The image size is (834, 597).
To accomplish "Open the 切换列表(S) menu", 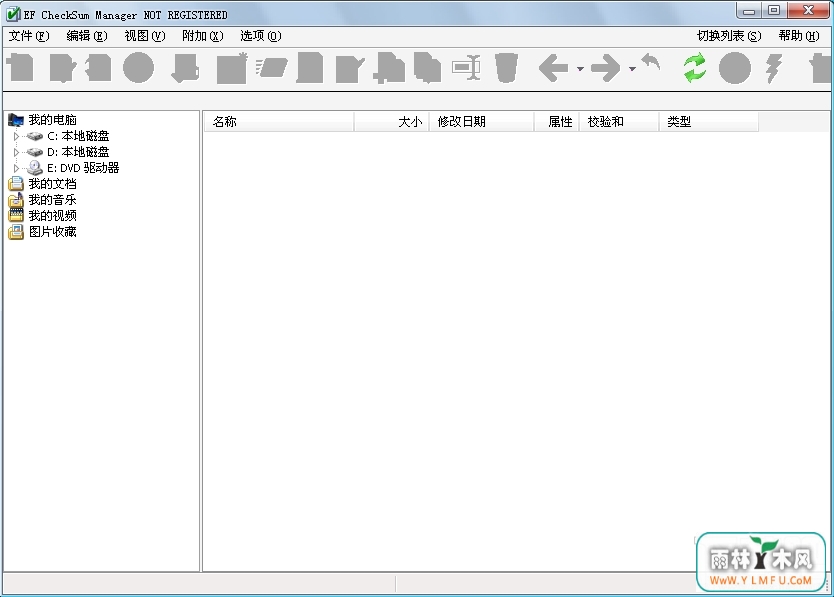I will [729, 36].
